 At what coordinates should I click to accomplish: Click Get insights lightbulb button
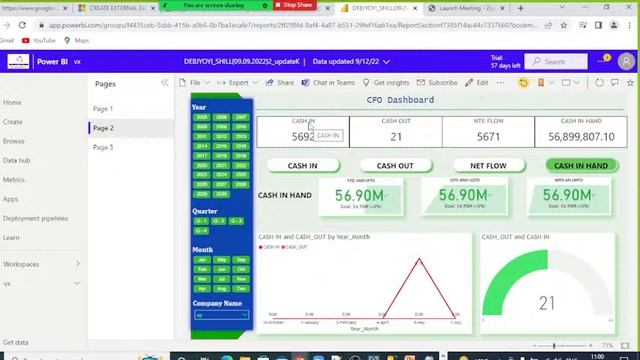coord(386,83)
